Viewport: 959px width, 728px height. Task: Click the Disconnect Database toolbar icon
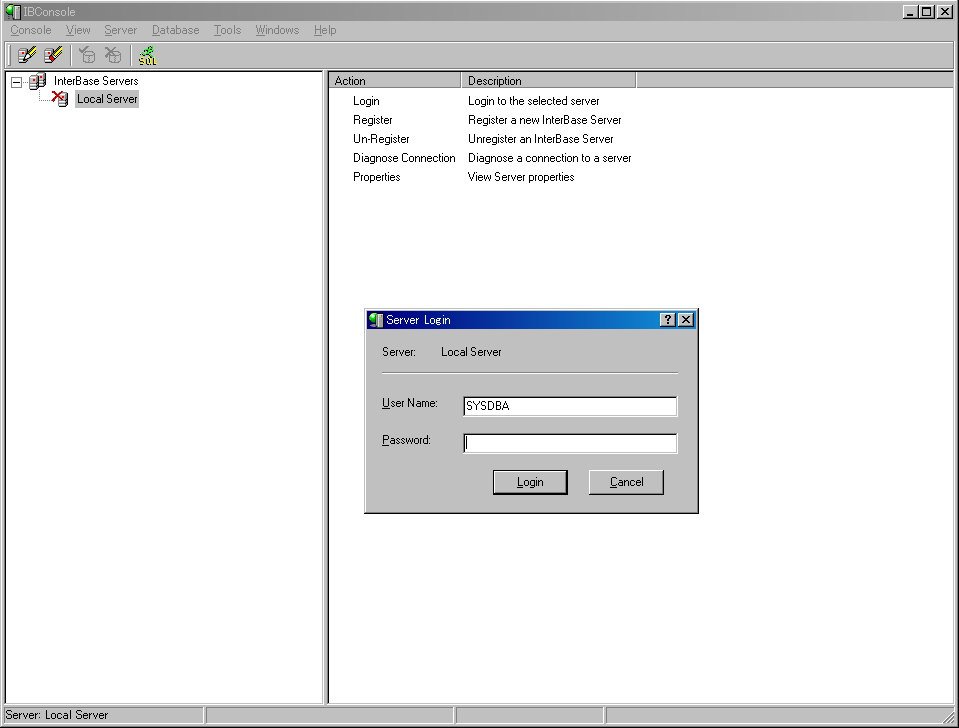click(x=113, y=55)
